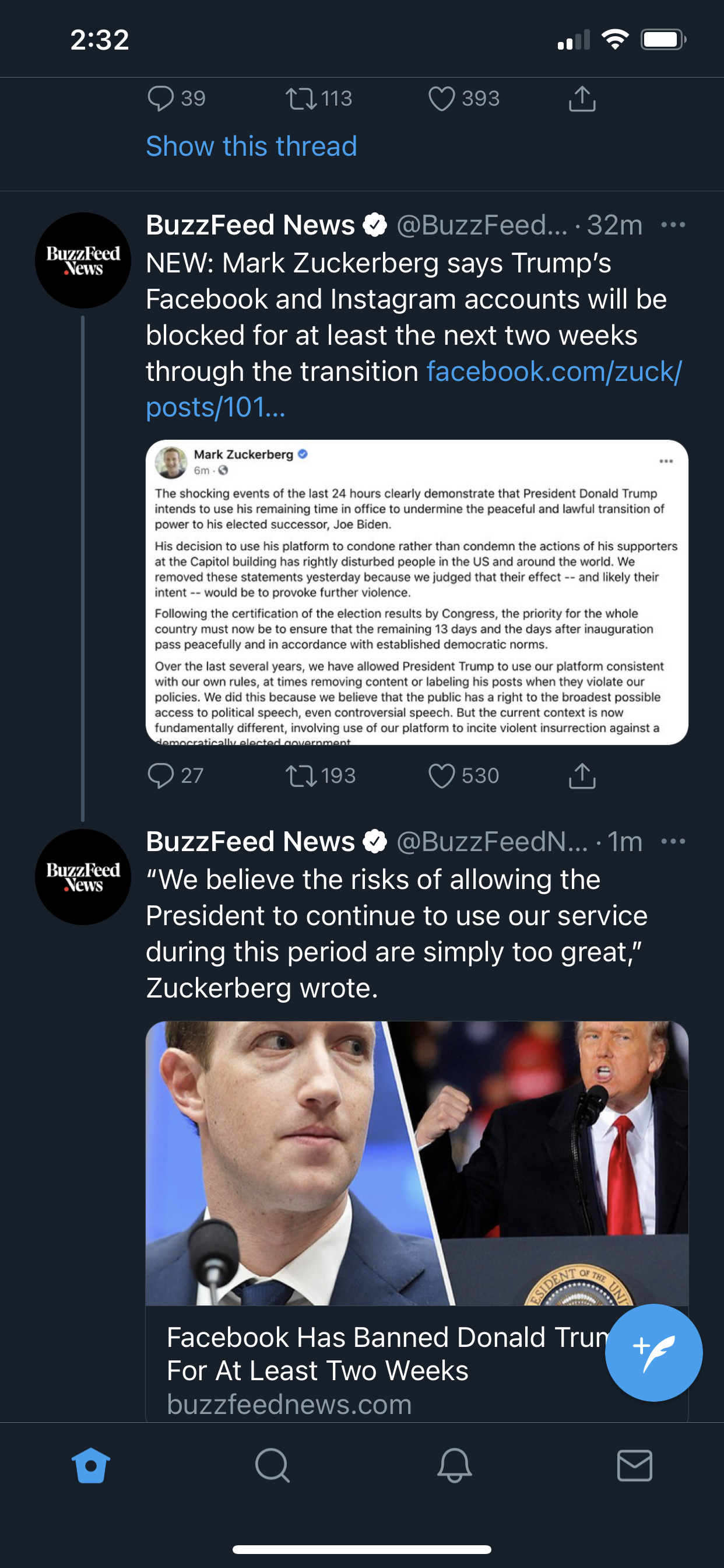Open more options for the 32m tweet
Image resolution: width=724 pixels, height=1568 pixels.
(x=673, y=225)
